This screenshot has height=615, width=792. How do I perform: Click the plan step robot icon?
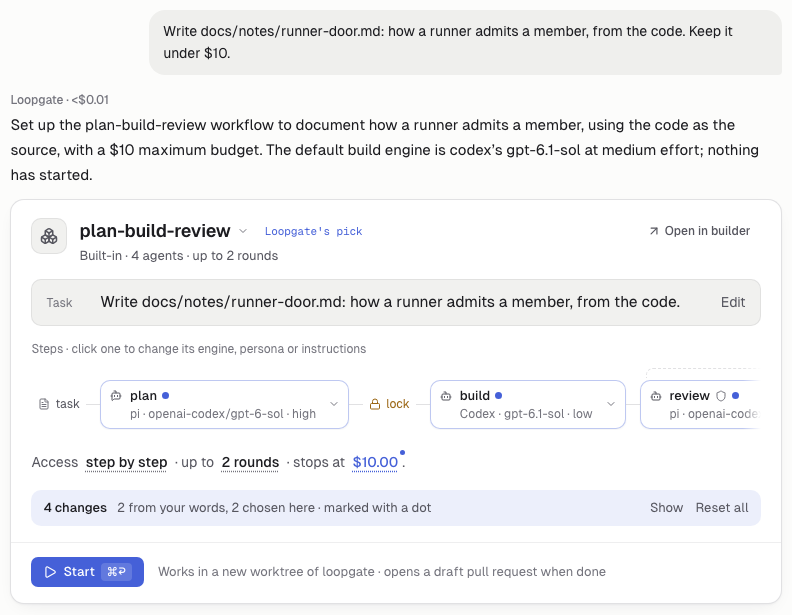116,396
